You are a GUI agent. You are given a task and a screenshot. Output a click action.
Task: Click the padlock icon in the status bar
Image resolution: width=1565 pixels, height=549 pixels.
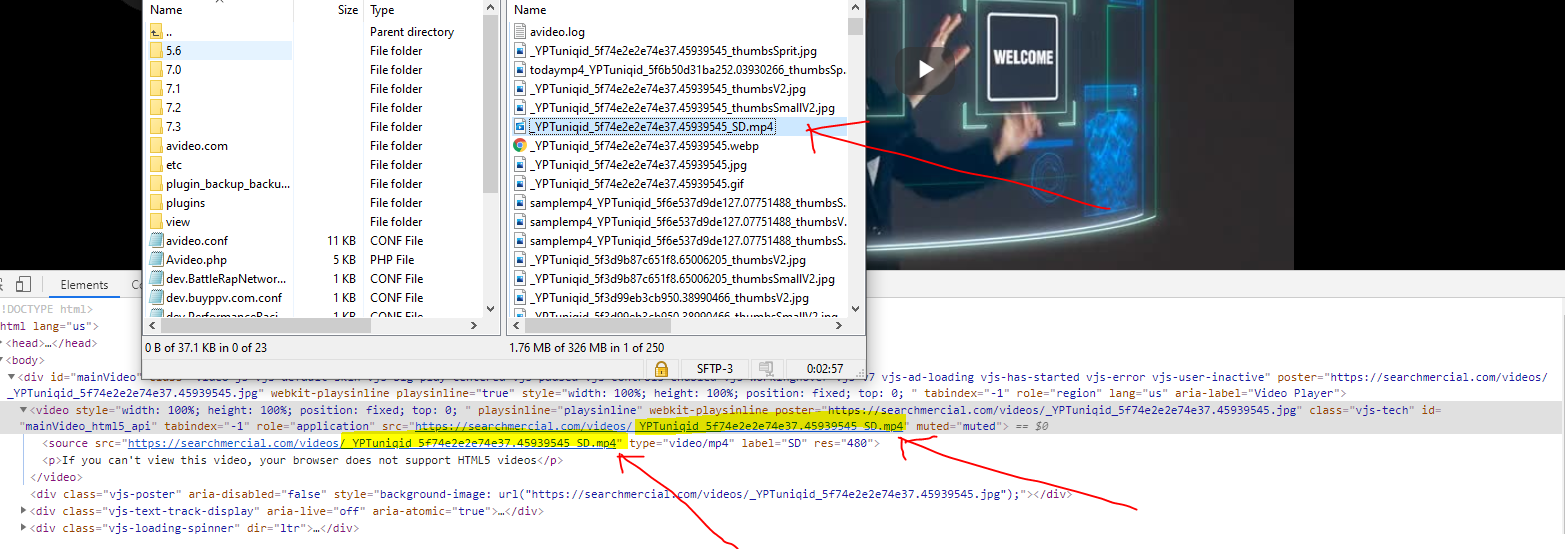661,369
